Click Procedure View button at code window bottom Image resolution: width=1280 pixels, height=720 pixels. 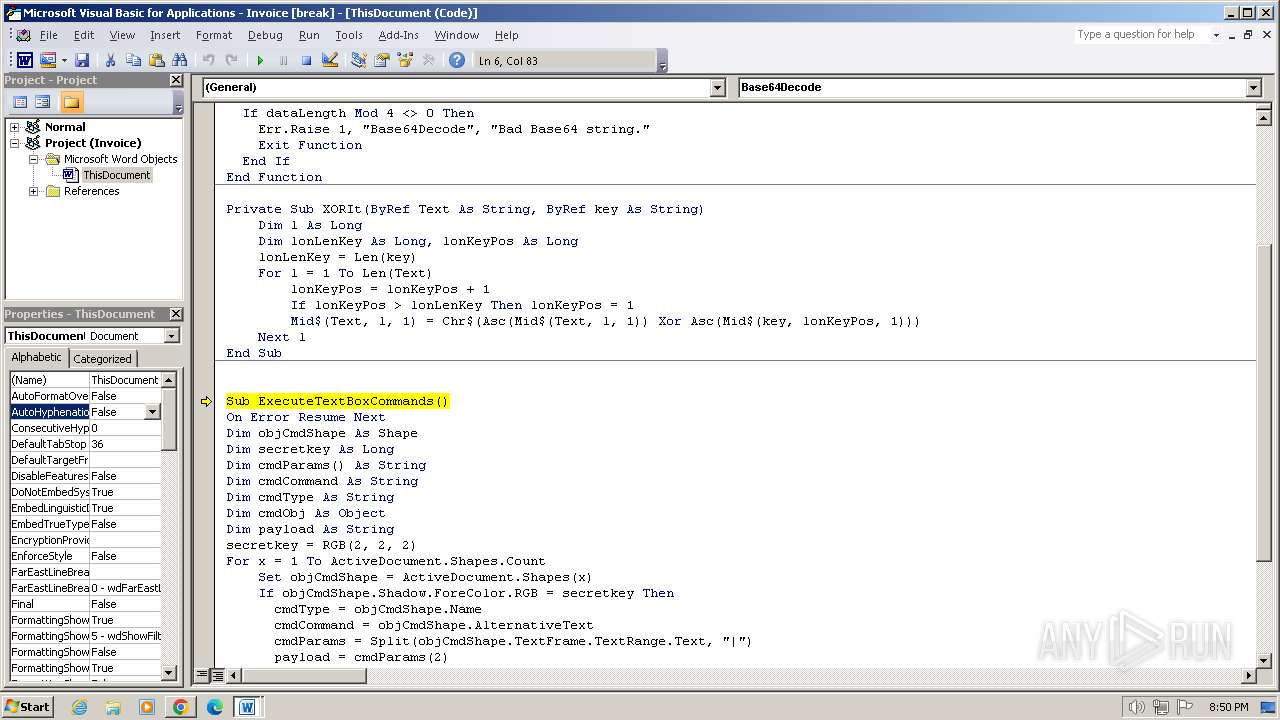[203, 676]
